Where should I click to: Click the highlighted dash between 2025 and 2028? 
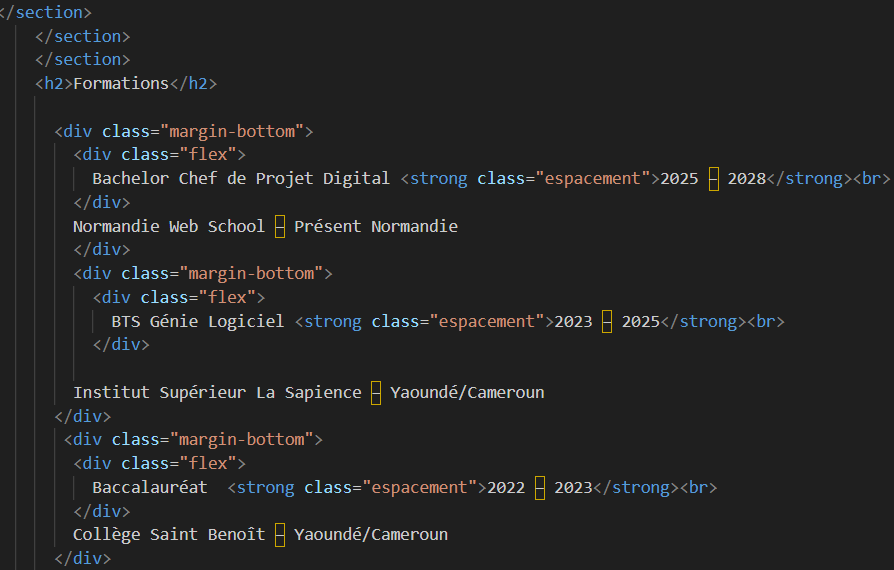click(x=713, y=179)
